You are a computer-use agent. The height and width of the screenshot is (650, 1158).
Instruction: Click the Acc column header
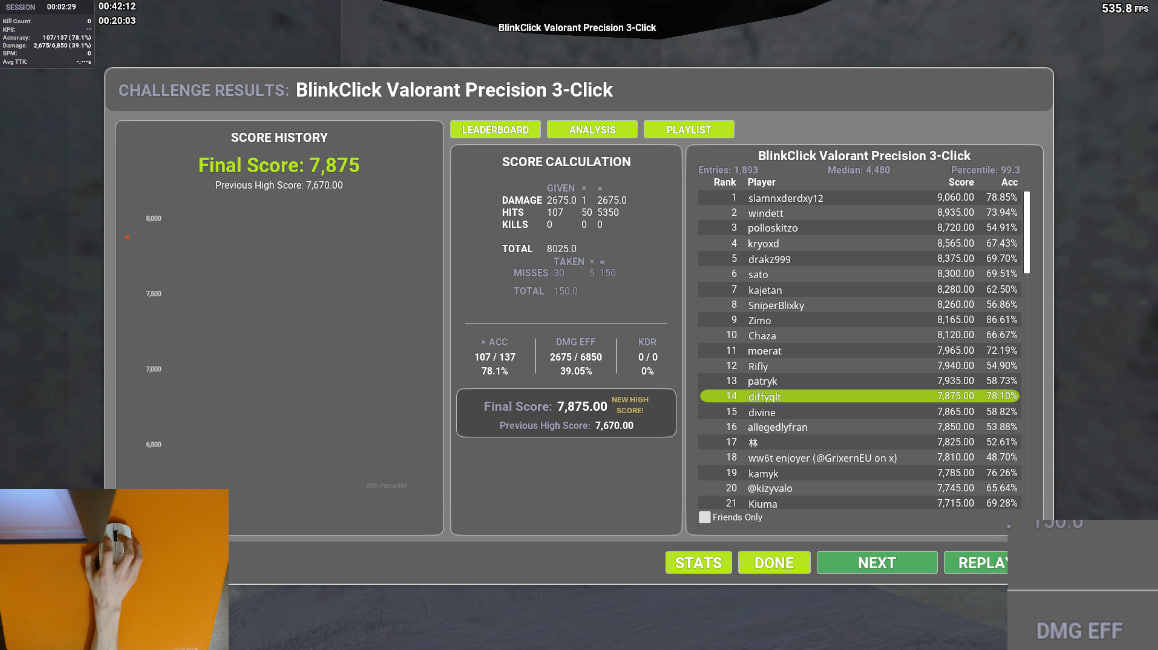[1010, 182]
